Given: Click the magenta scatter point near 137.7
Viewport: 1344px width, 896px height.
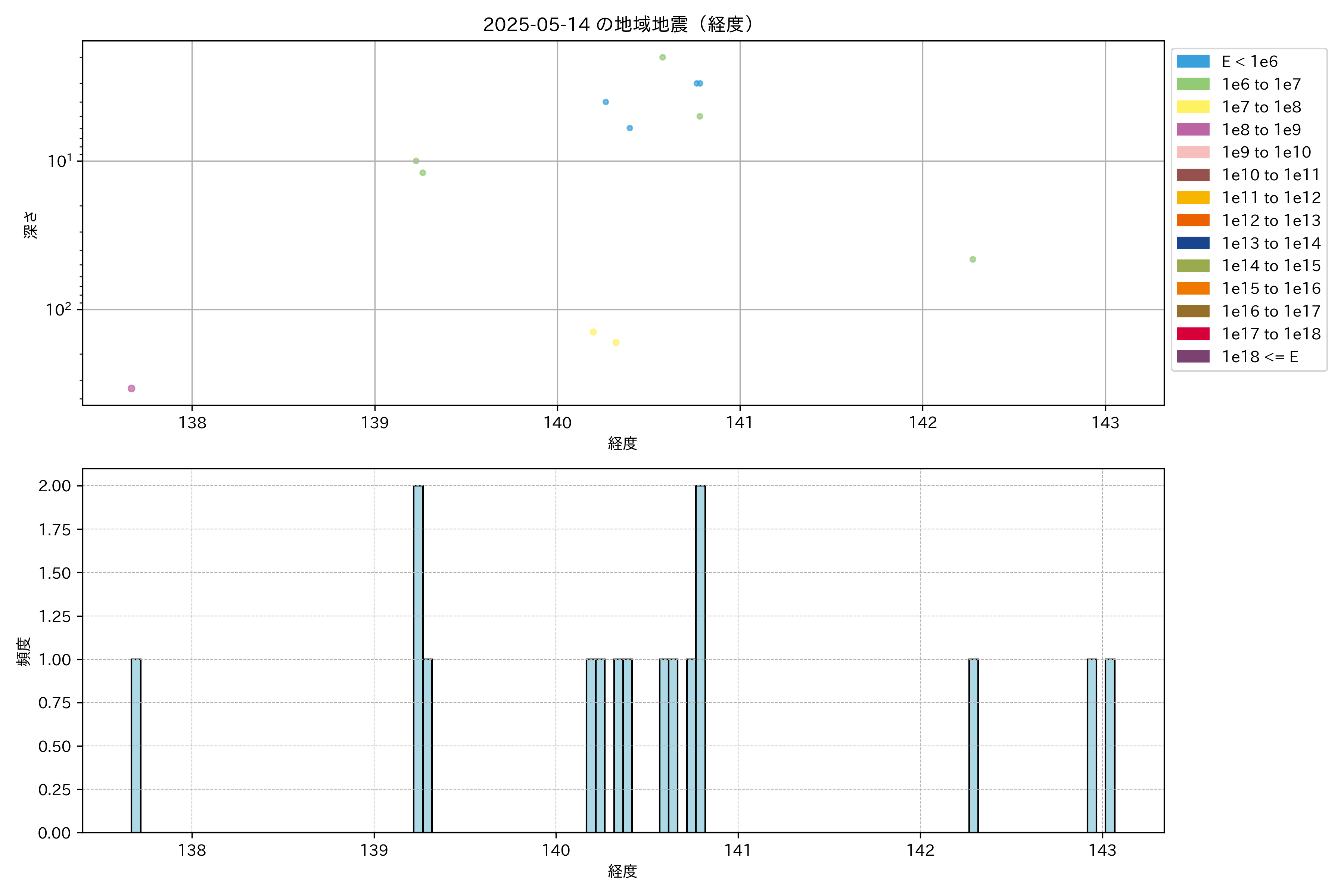Looking at the screenshot, I should point(131,389).
